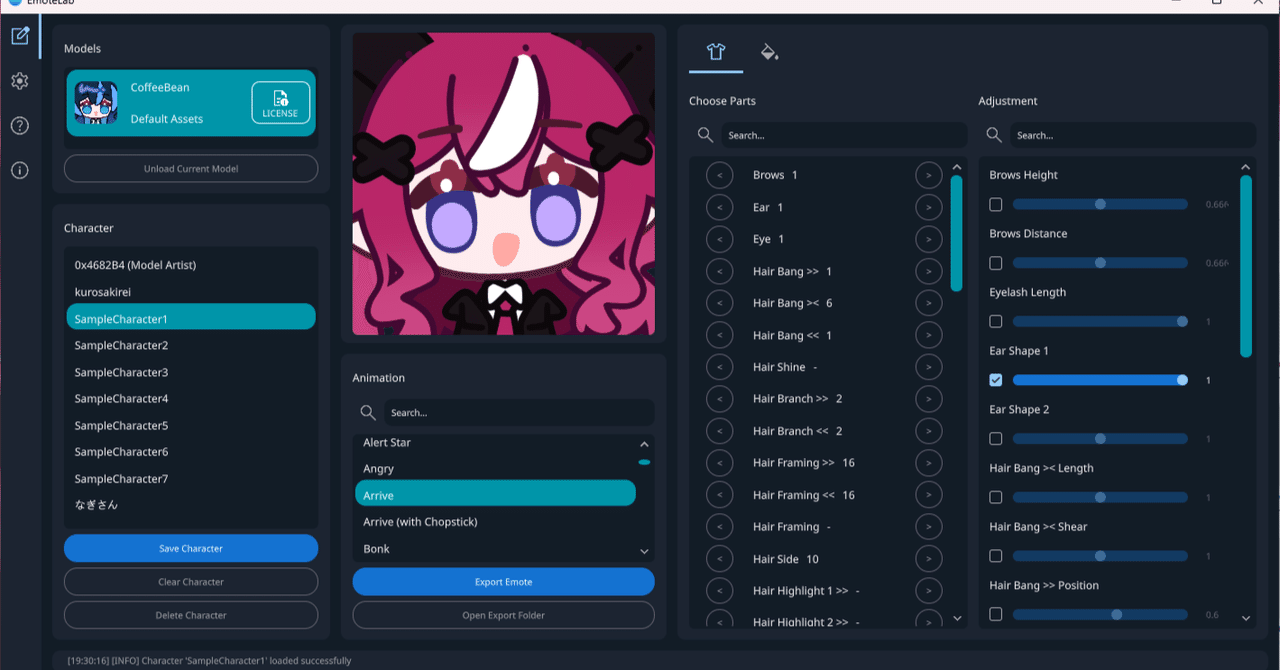Viewport: 1280px width, 670px height.
Task: Enable Hair Bang >< Shear checkbox
Action: 996,556
